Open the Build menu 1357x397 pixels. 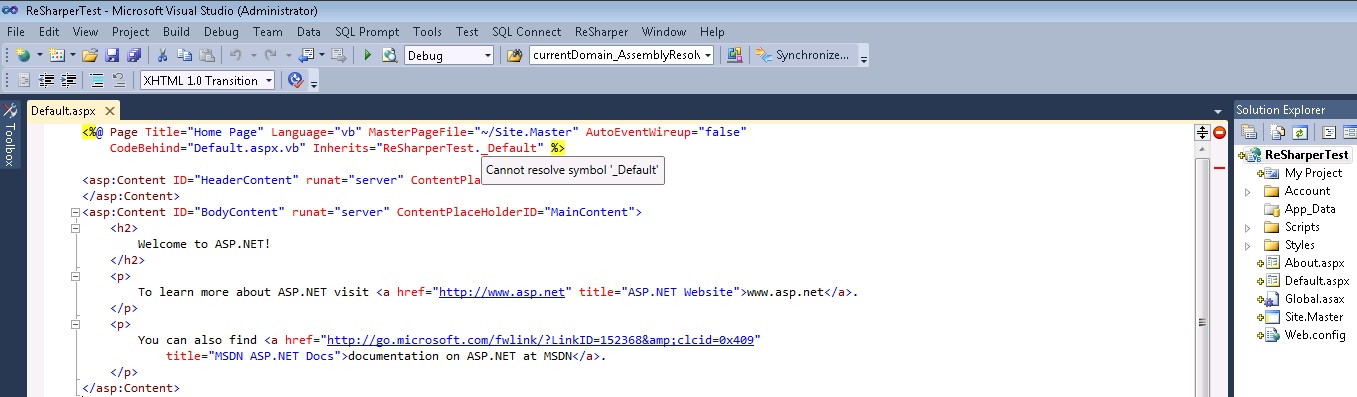(x=176, y=32)
